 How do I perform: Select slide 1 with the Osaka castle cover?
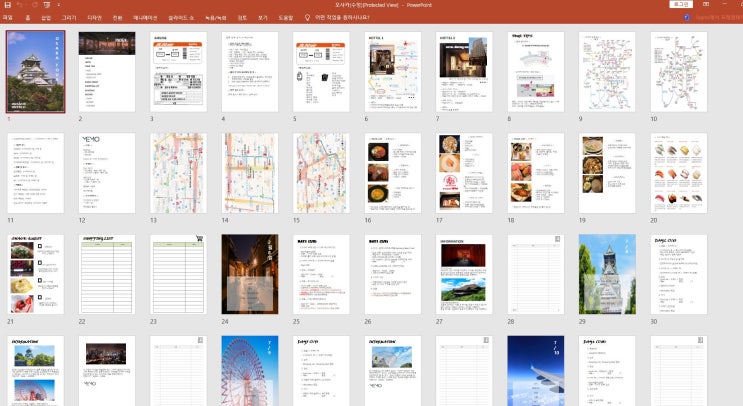pyautogui.click(x=36, y=72)
